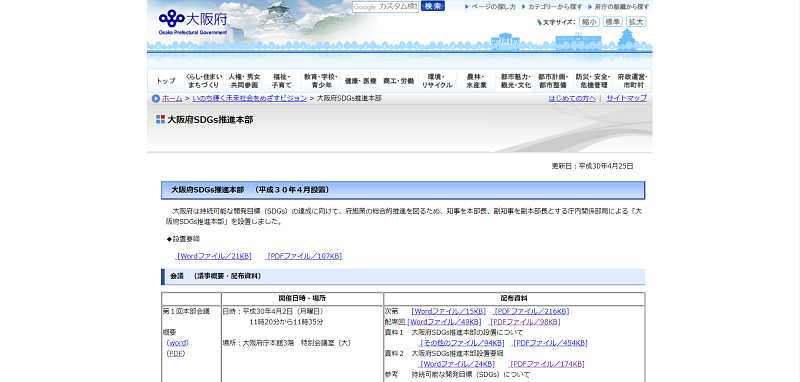Image resolution: width=800 pixels, height=382 pixels.
Task: Open いのち輝く未来社会をめざすビジョン breadcrumb link
Action: pos(249,98)
